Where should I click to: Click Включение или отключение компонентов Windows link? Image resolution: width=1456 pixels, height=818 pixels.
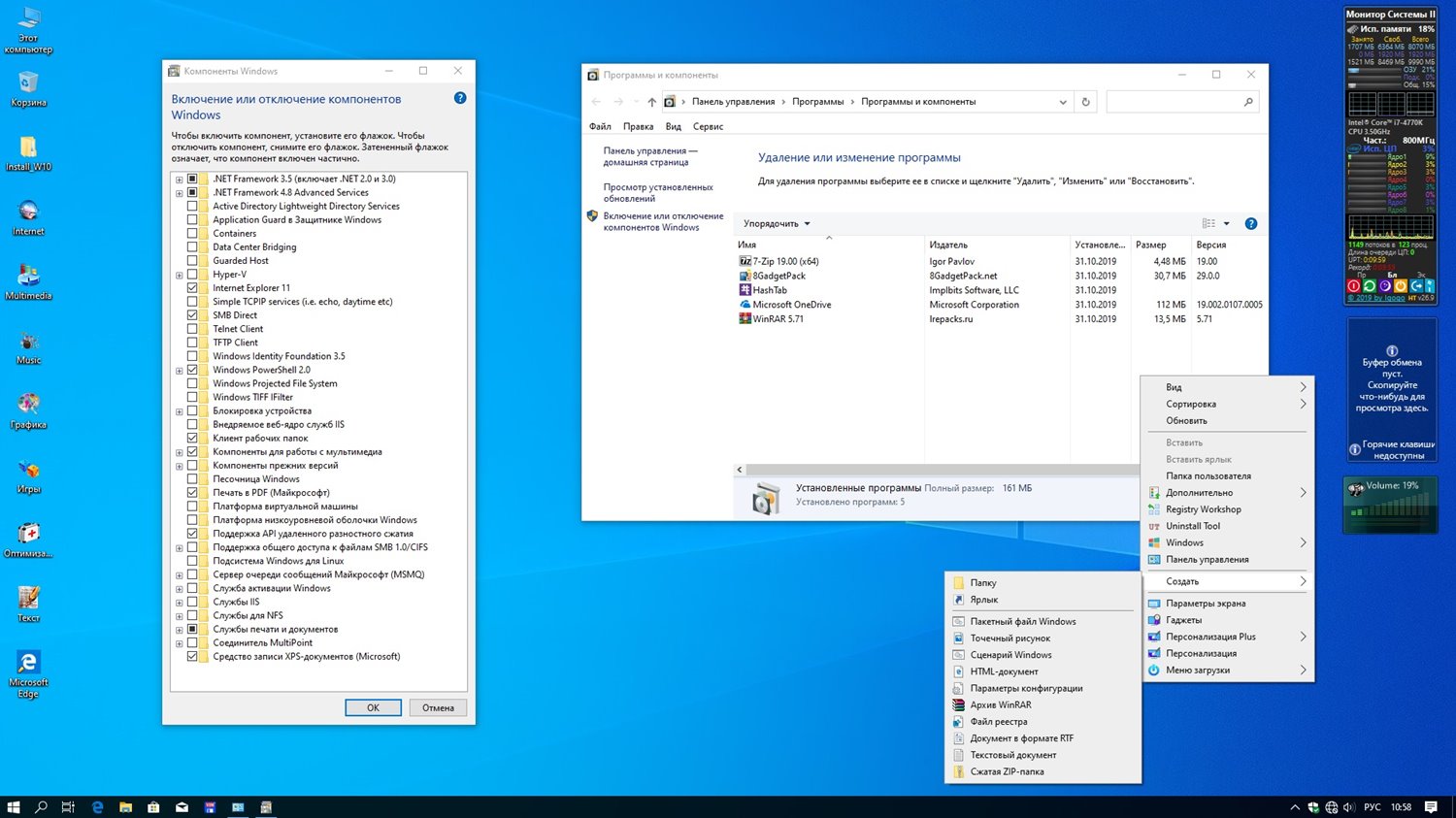point(663,221)
